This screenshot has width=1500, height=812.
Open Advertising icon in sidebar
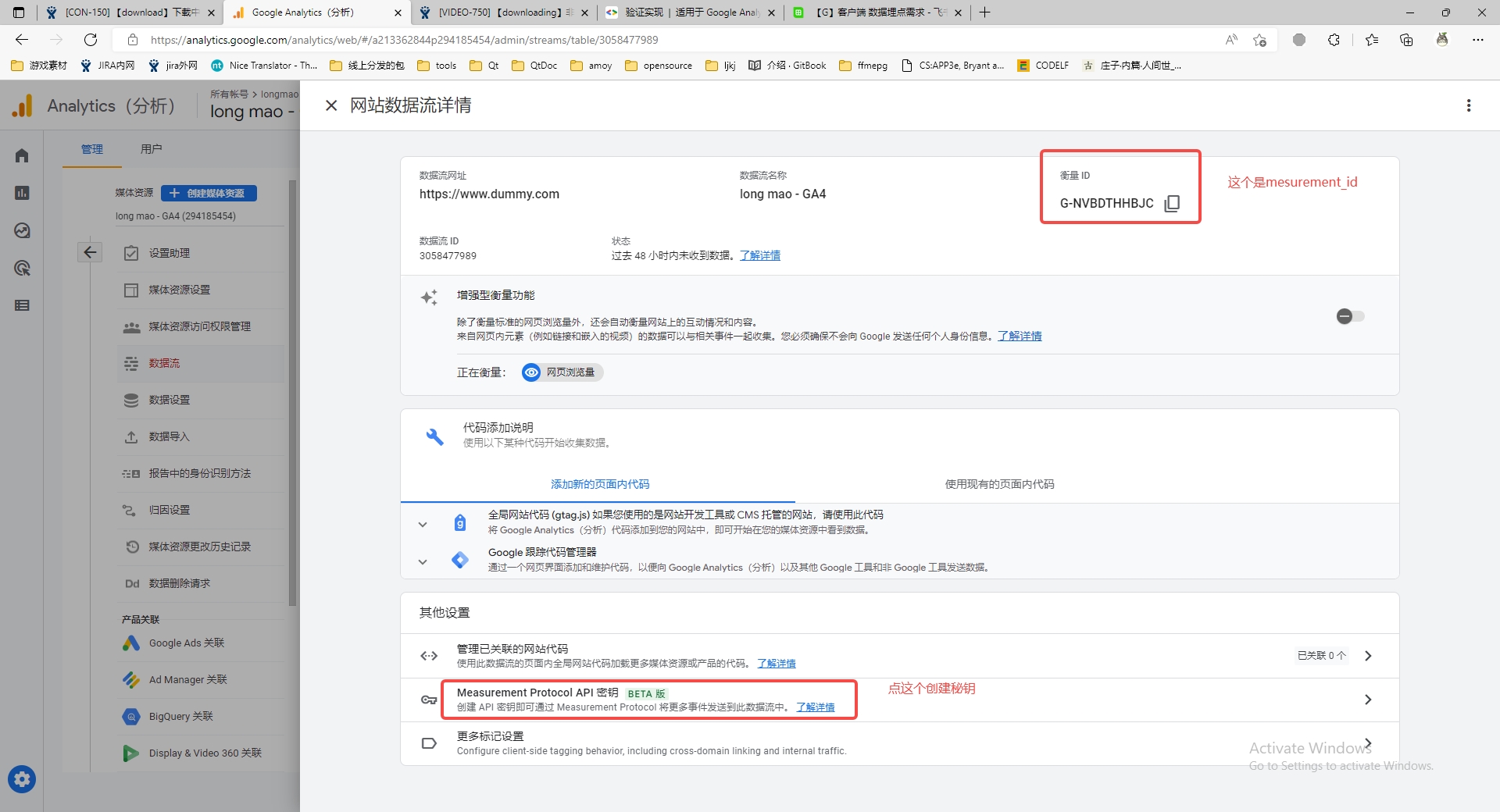coord(22,268)
